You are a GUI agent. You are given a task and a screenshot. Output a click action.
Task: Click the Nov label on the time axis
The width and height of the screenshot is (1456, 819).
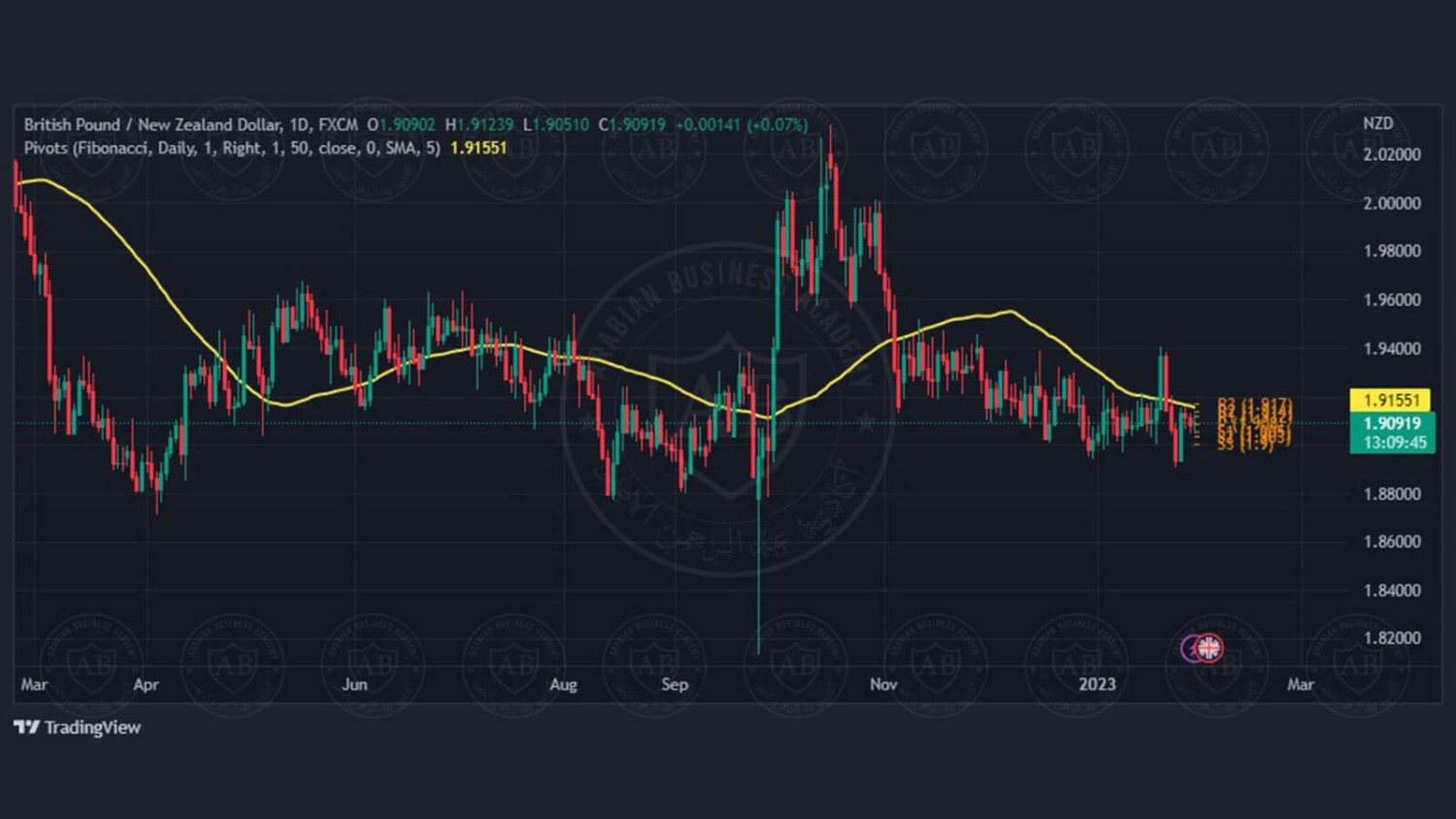(883, 684)
